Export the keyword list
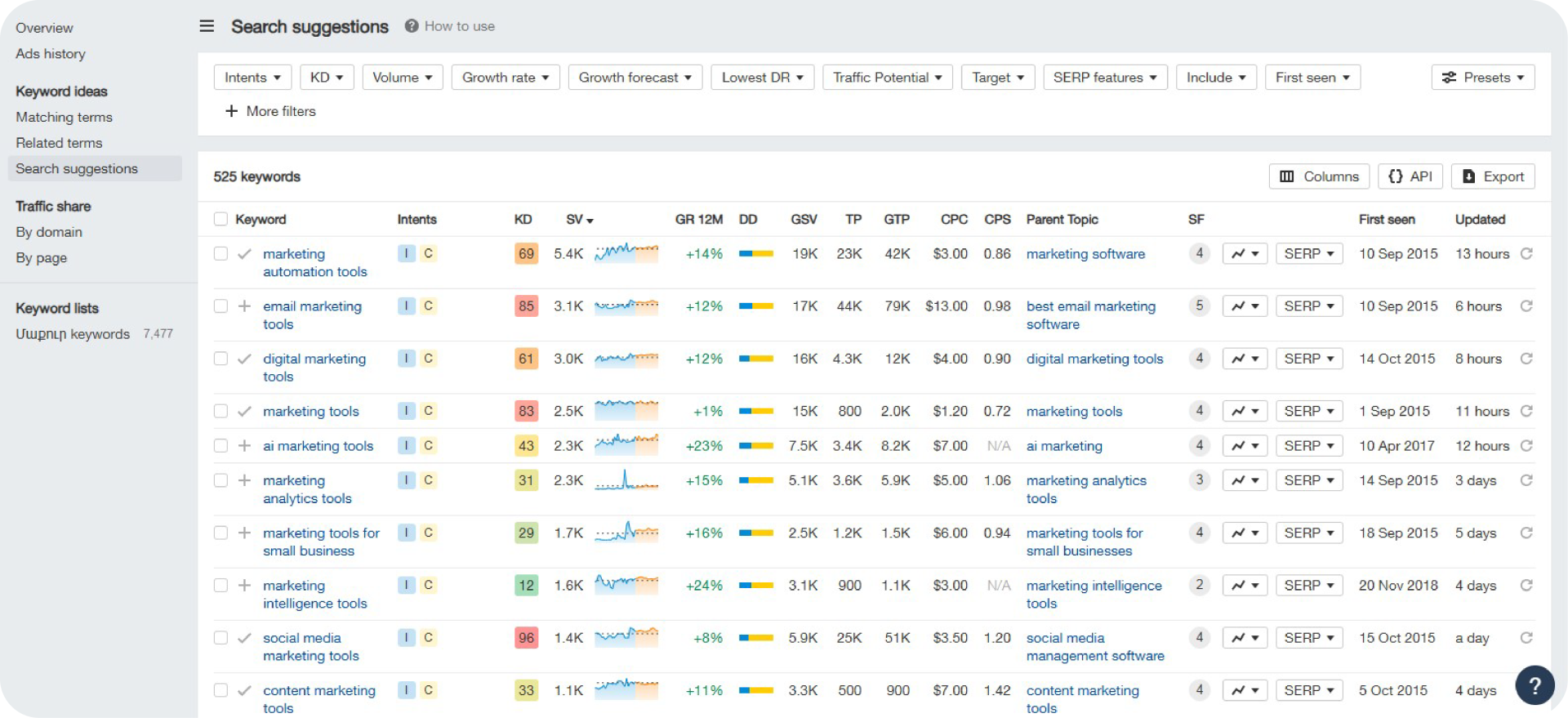1568x718 pixels. pyautogui.click(x=1493, y=176)
